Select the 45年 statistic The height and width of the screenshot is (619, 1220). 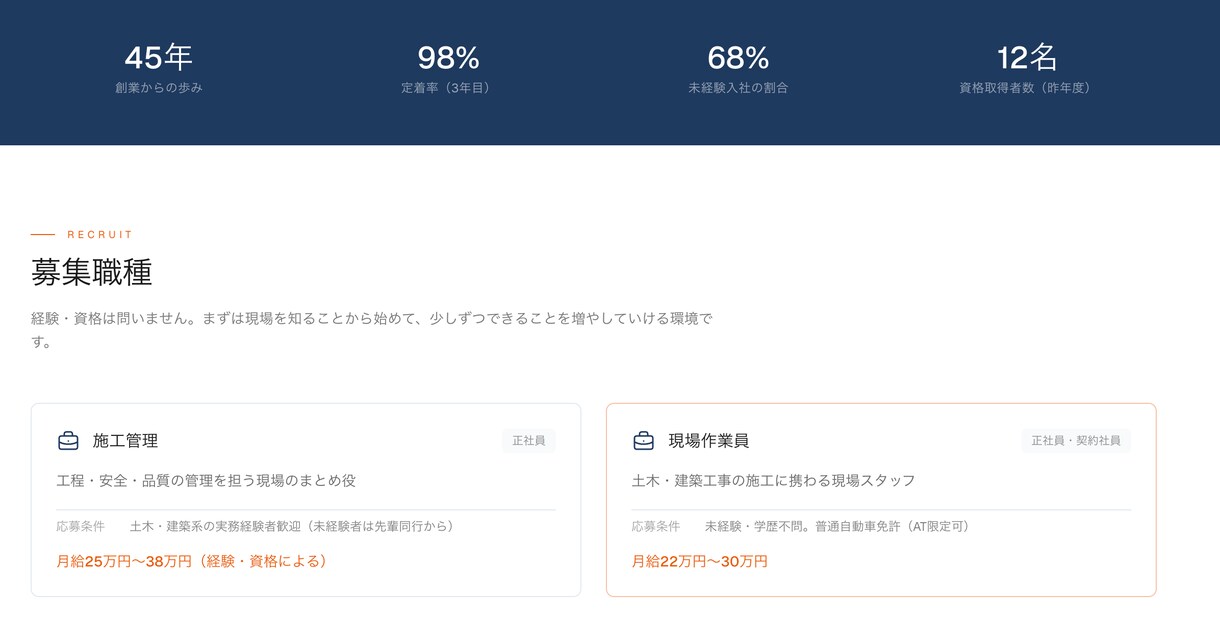(x=158, y=57)
